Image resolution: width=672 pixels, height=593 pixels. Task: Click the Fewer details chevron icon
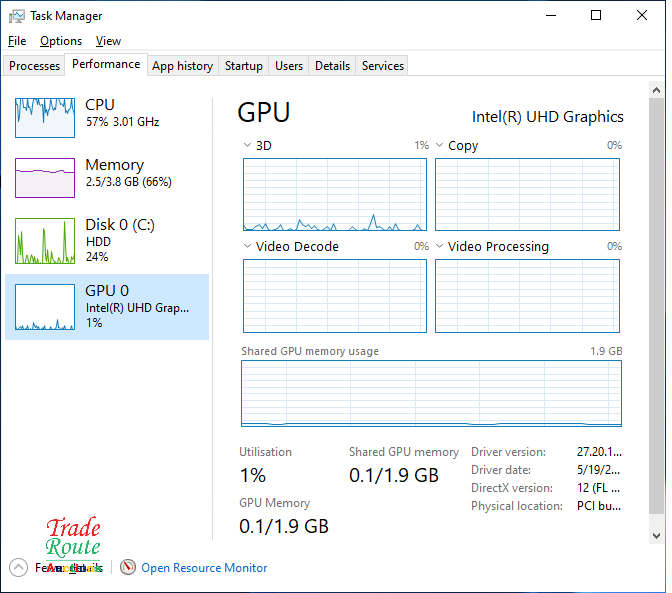point(18,568)
